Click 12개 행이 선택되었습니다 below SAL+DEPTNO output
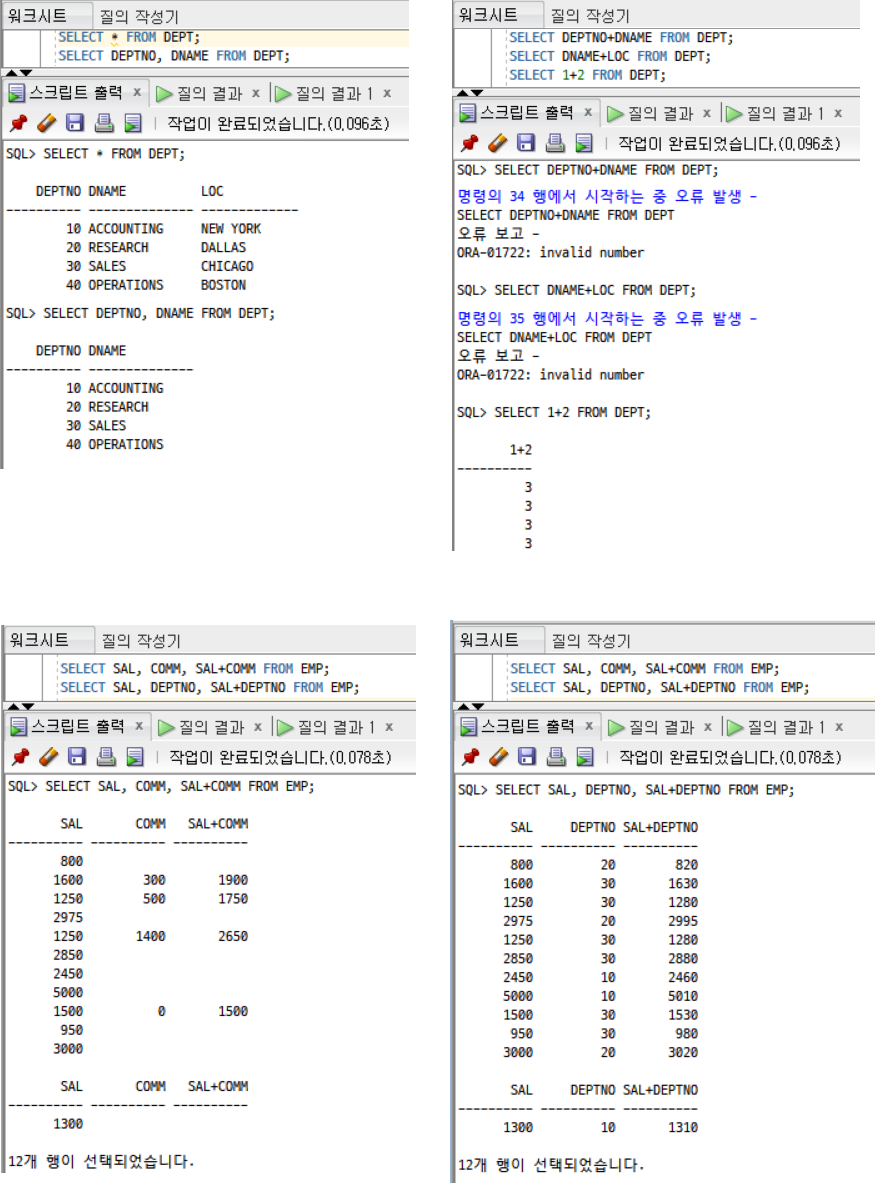 pos(551,1164)
